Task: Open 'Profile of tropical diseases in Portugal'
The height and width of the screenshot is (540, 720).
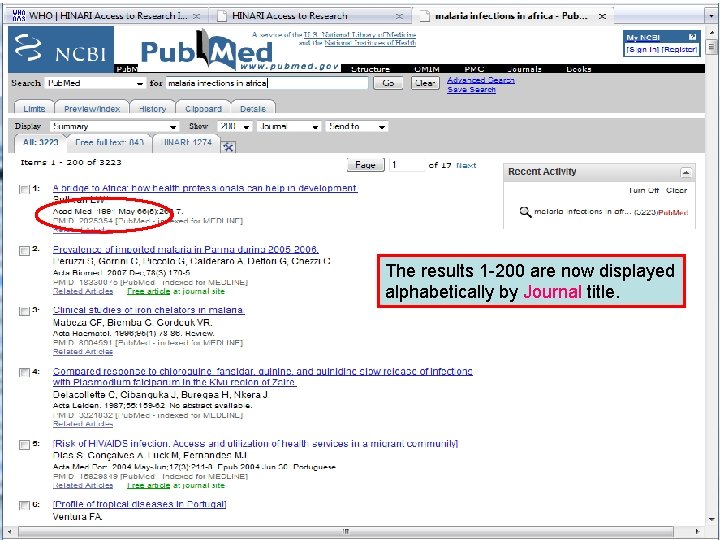Action: pos(140,504)
